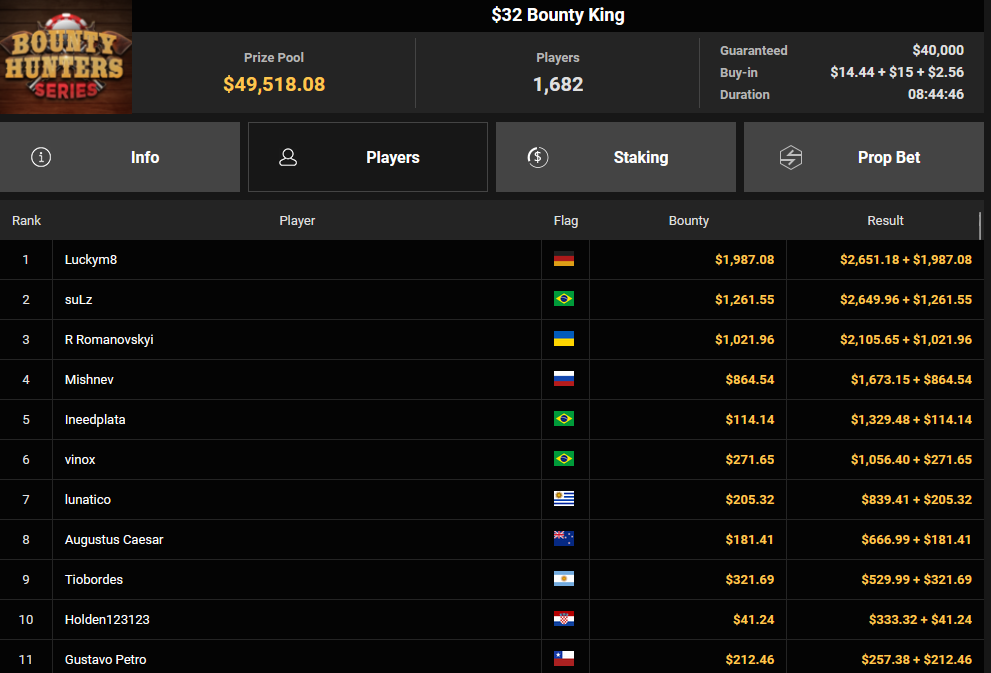The height and width of the screenshot is (673, 991).
Task: Sort table by Rank column header
Action: click(x=27, y=221)
